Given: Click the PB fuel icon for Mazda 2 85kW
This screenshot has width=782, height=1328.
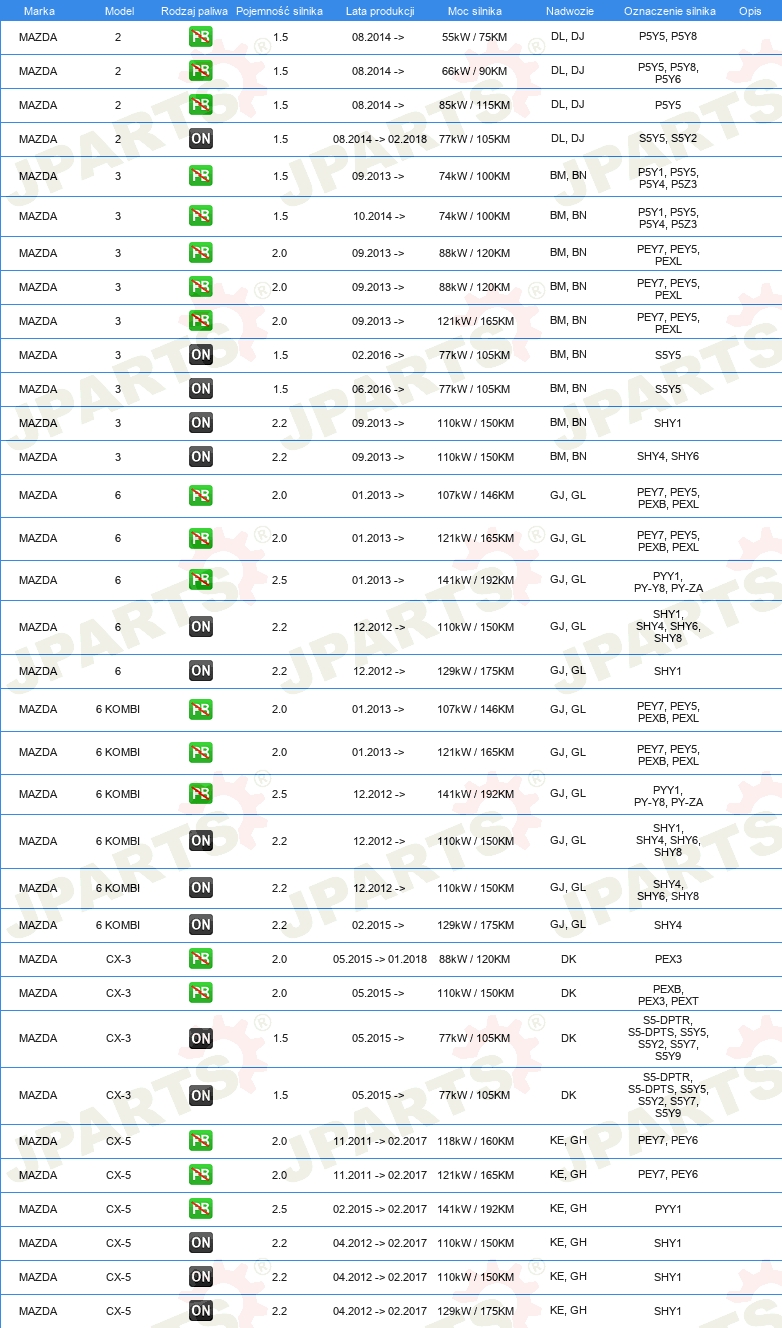Looking at the screenshot, I should pos(201,105).
